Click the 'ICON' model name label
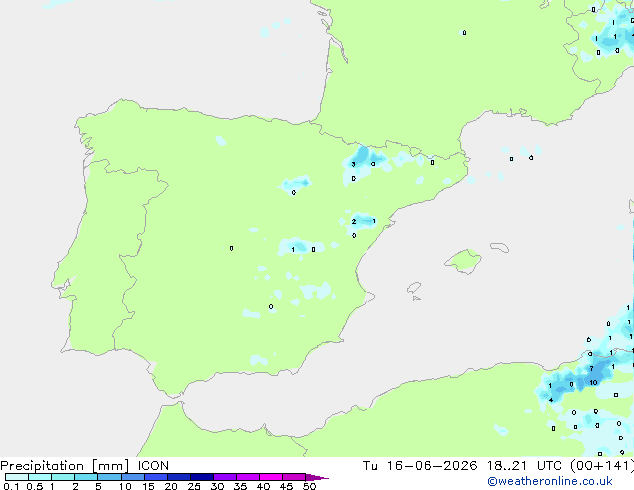This screenshot has width=634, height=490. click(x=153, y=466)
